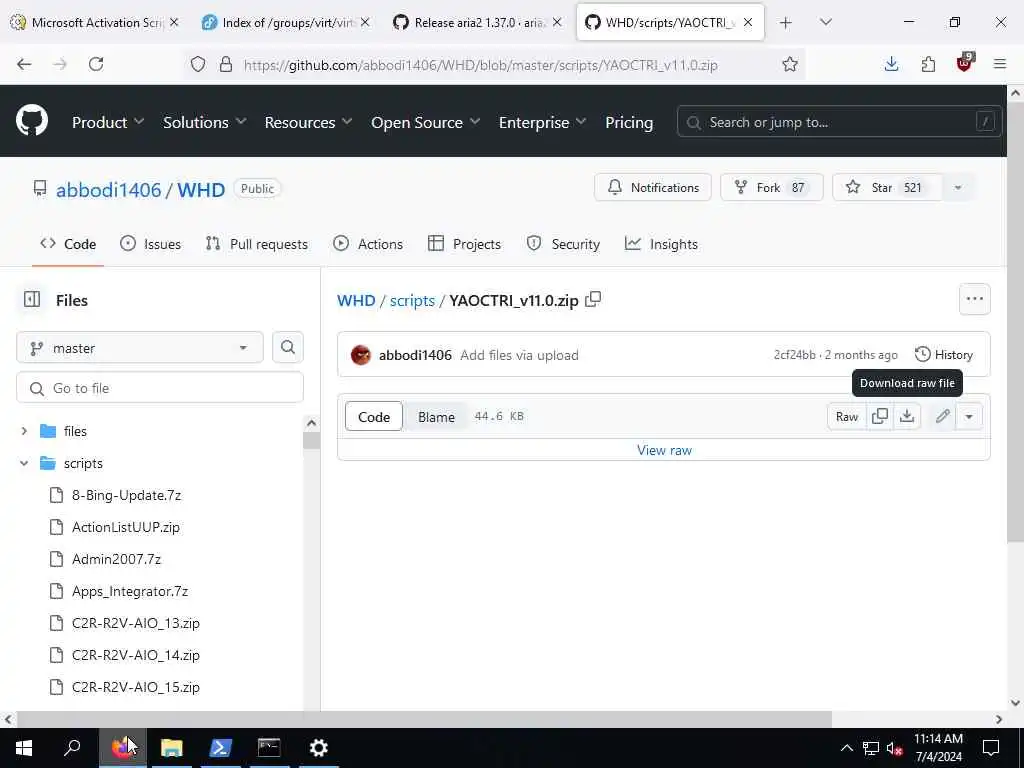This screenshot has width=1024, height=768.
Task: Collapse the file tree sidebar icon
Action: click(32, 300)
